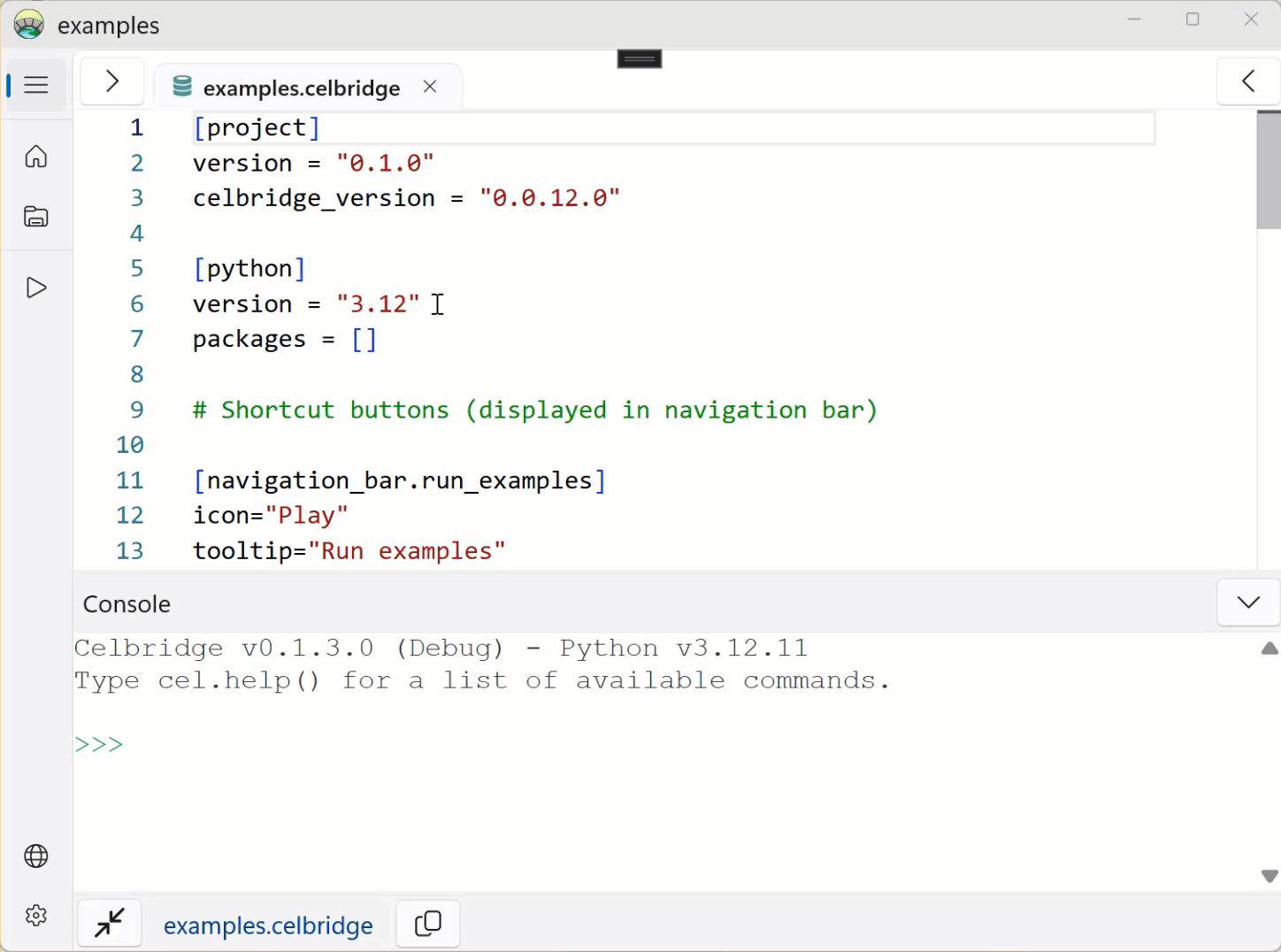Click the cel.help() hint line
Image resolution: width=1281 pixels, height=952 pixels.
482,680
